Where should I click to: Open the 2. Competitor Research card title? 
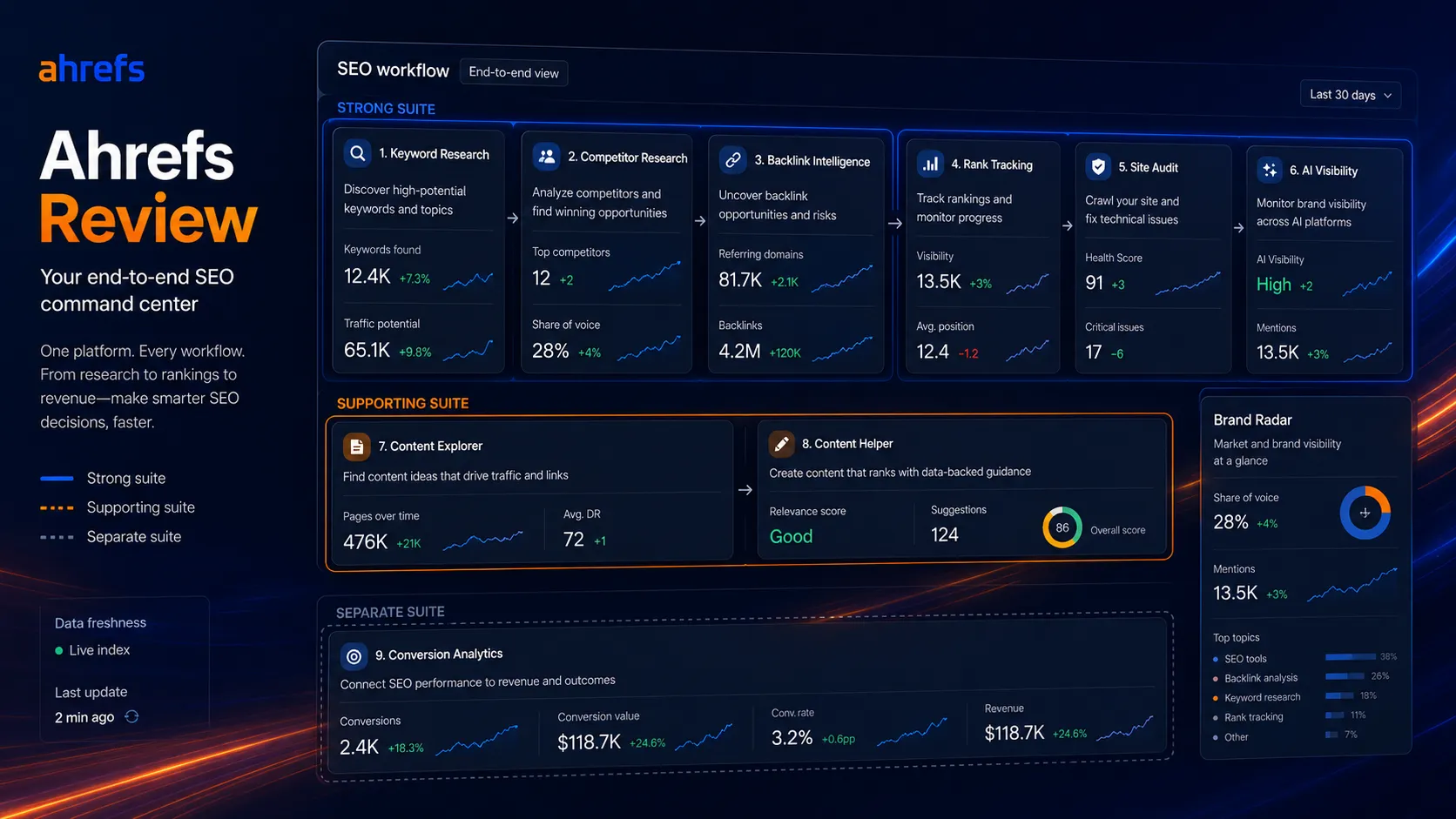click(x=627, y=158)
